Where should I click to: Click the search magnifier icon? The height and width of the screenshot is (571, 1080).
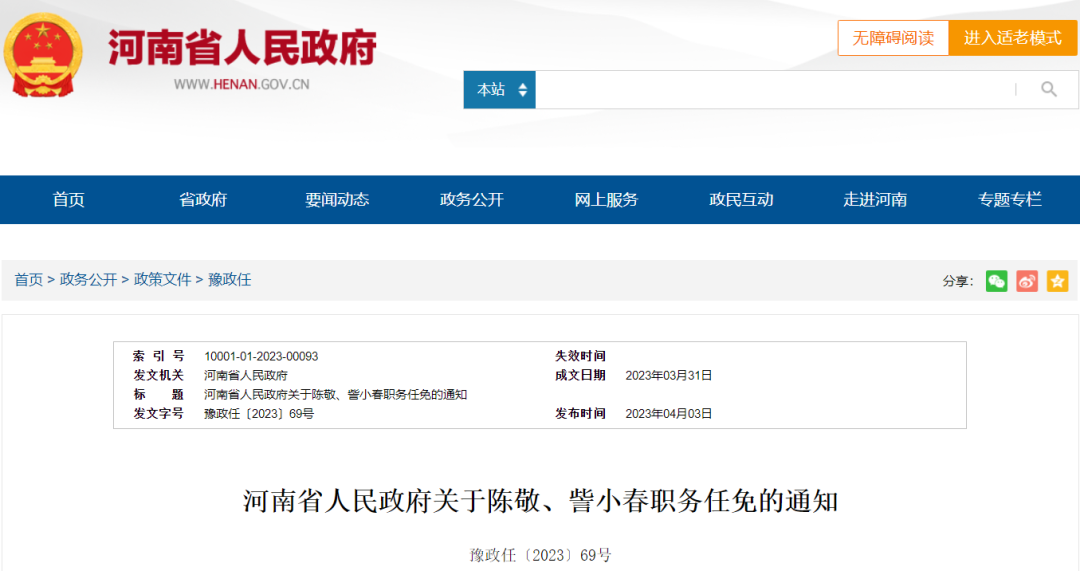[x=1048, y=90]
